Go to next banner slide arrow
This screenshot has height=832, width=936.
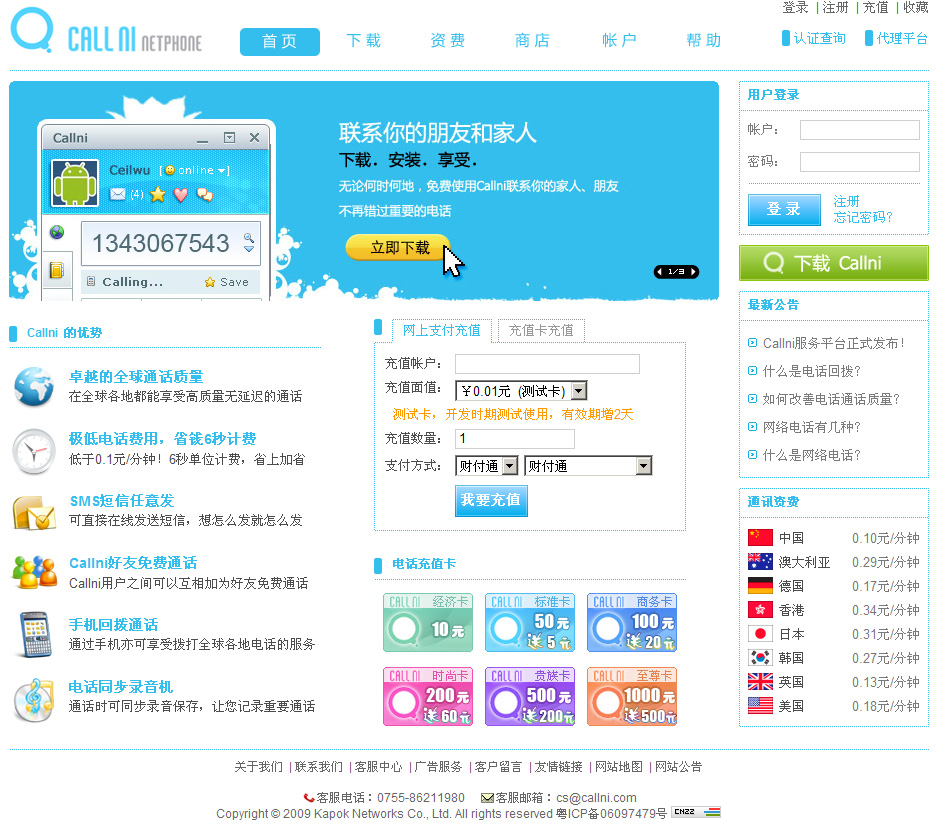[x=692, y=272]
